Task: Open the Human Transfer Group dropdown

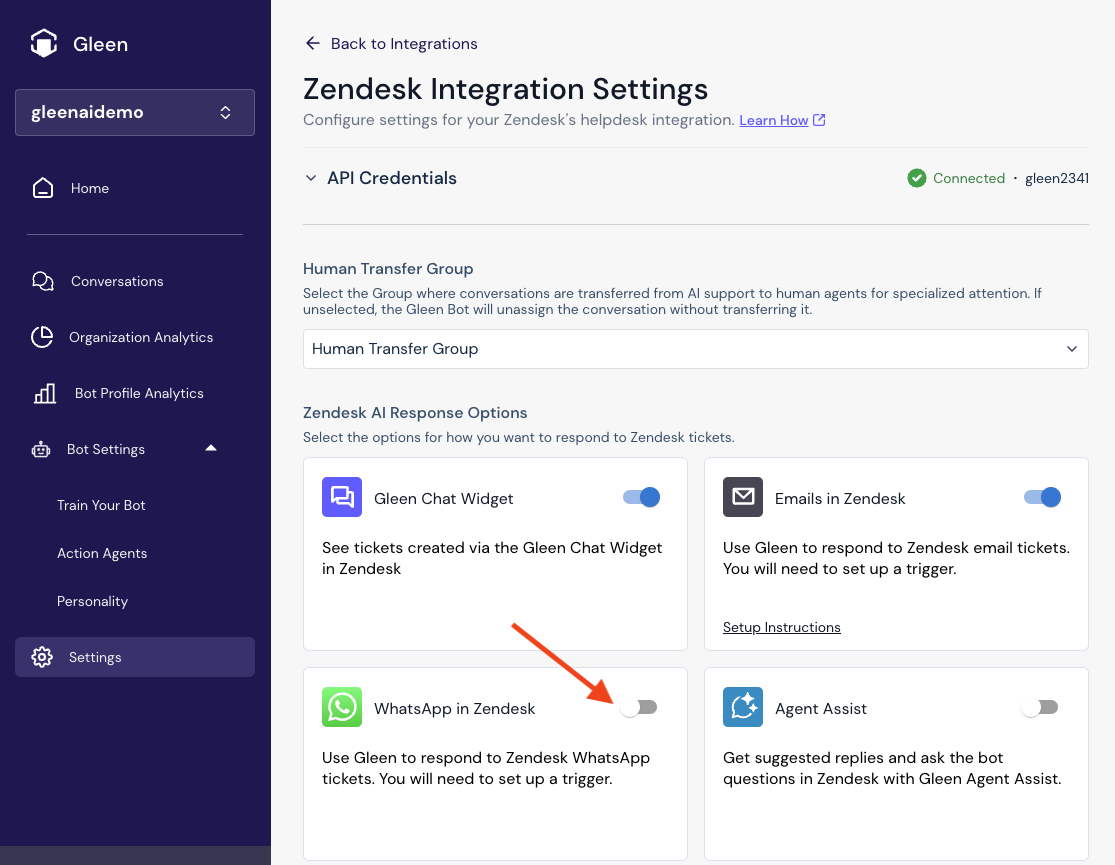Action: click(x=695, y=349)
